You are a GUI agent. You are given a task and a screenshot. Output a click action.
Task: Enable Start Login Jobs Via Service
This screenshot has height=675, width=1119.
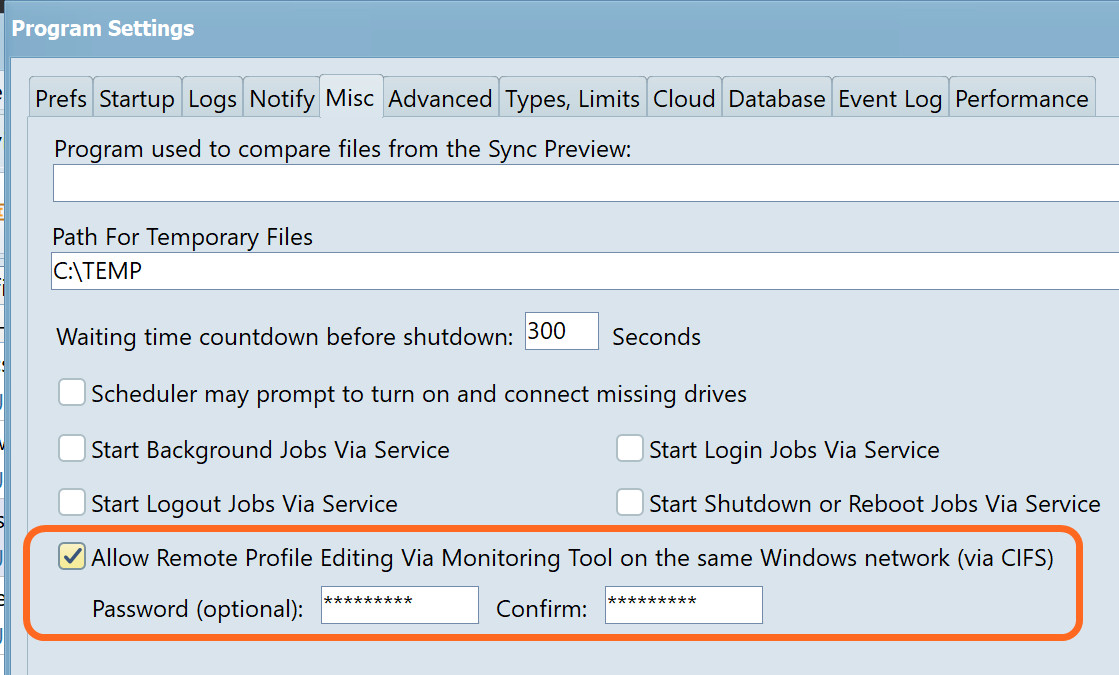629,448
